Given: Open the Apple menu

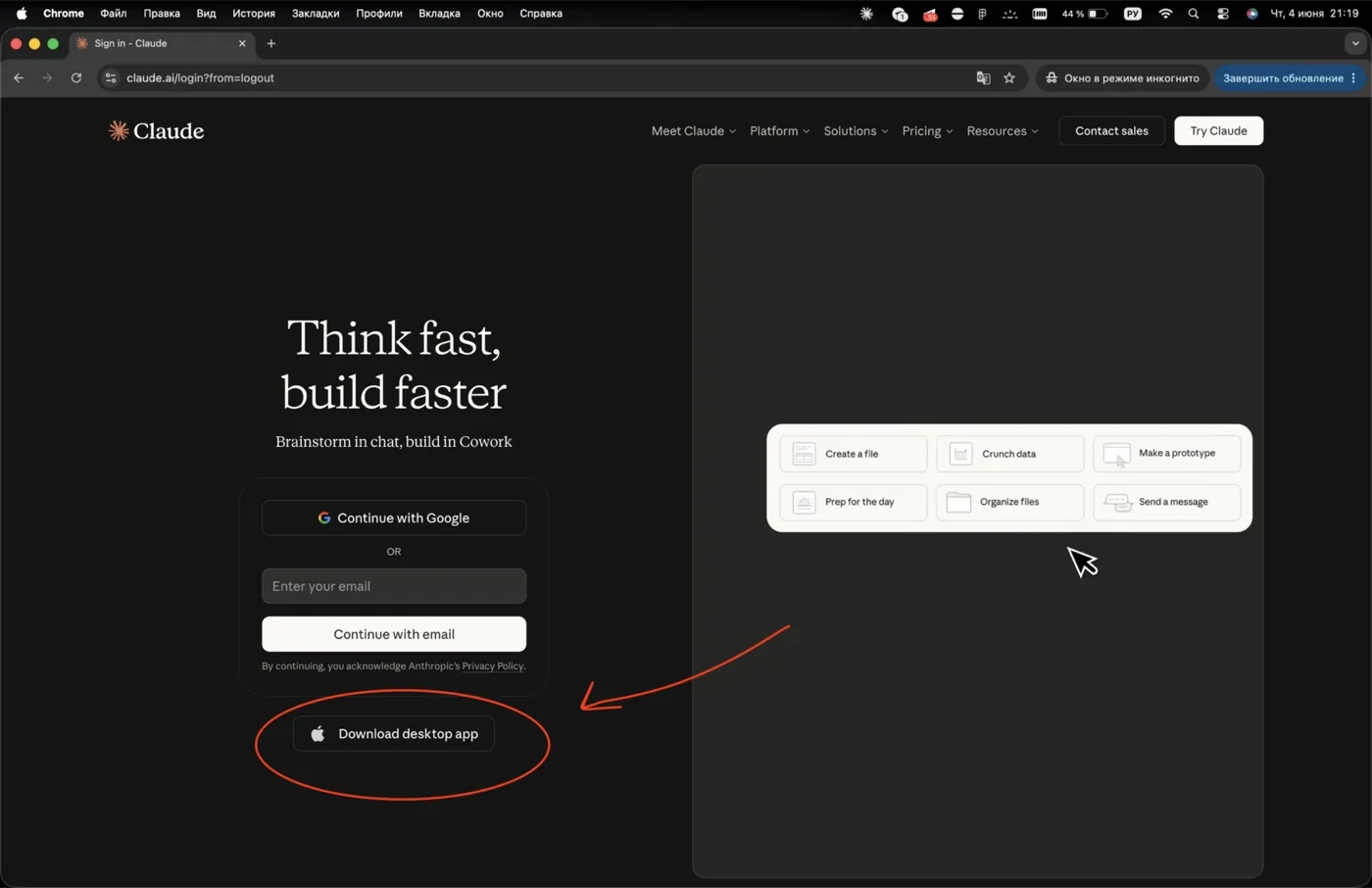Looking at the screenshot, I should [x=22, y=14].
